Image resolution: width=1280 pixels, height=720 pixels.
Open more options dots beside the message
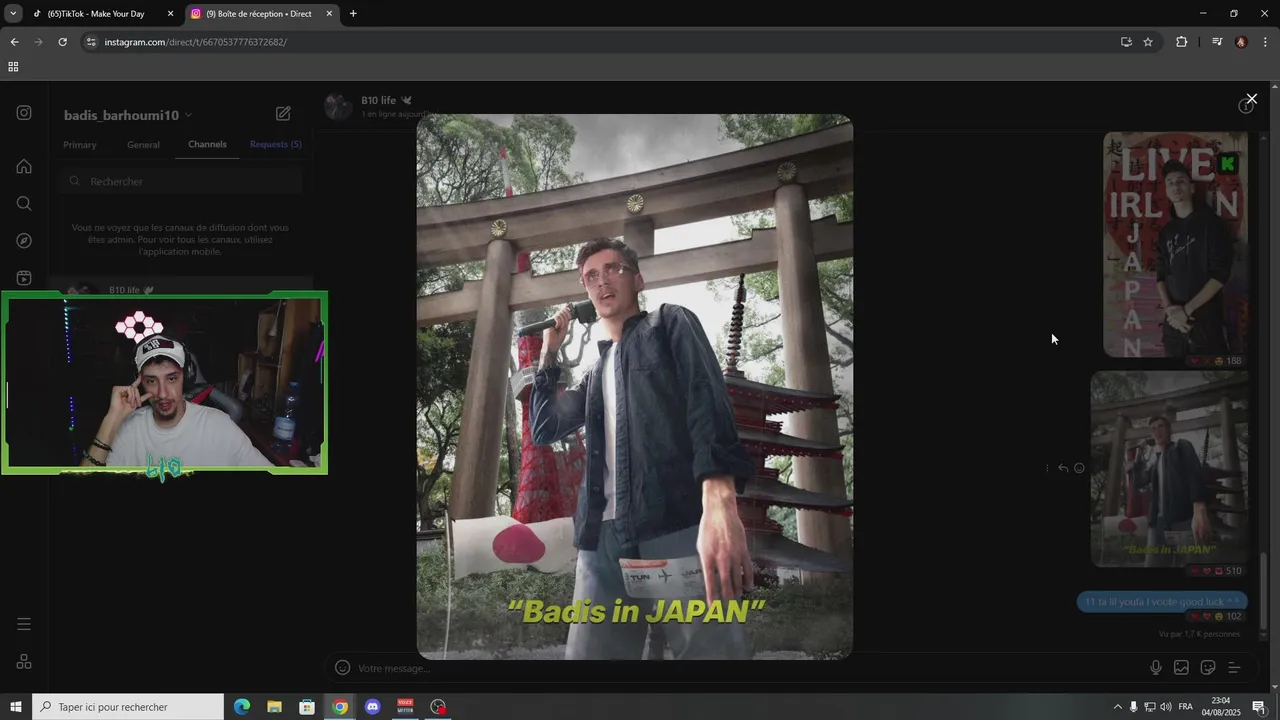pyautogui.click(x=1047, y=468)
